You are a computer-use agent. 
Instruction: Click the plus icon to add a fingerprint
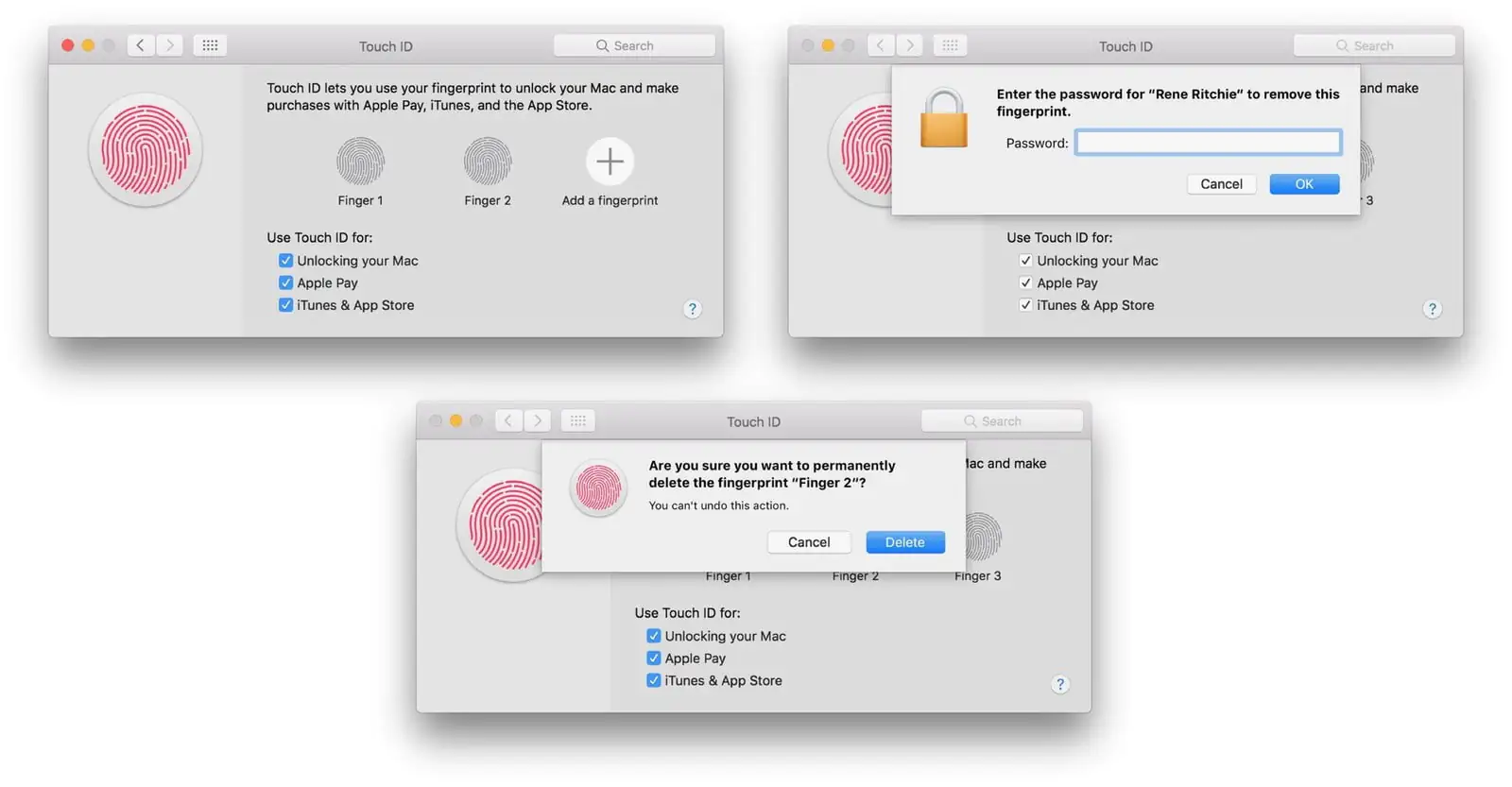click(610, 162)
